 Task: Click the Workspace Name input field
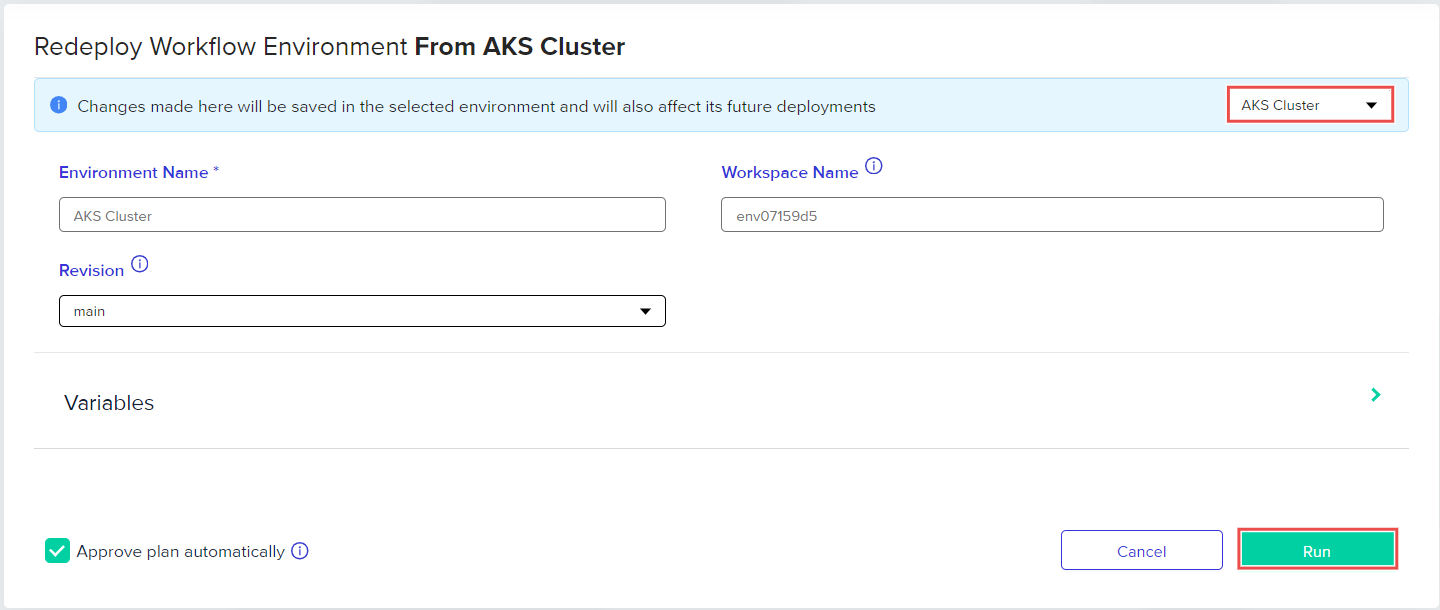[x=1052, y=215]
